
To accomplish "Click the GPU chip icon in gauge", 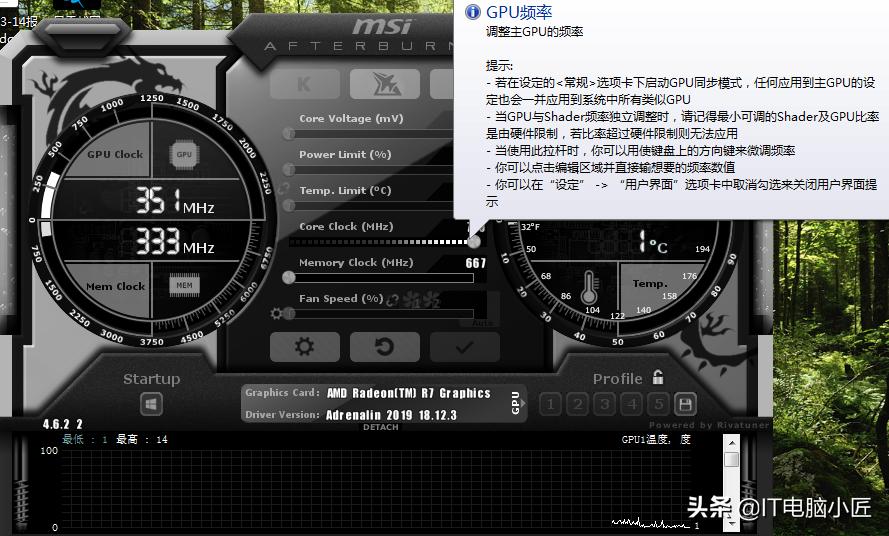I will 184,154.
